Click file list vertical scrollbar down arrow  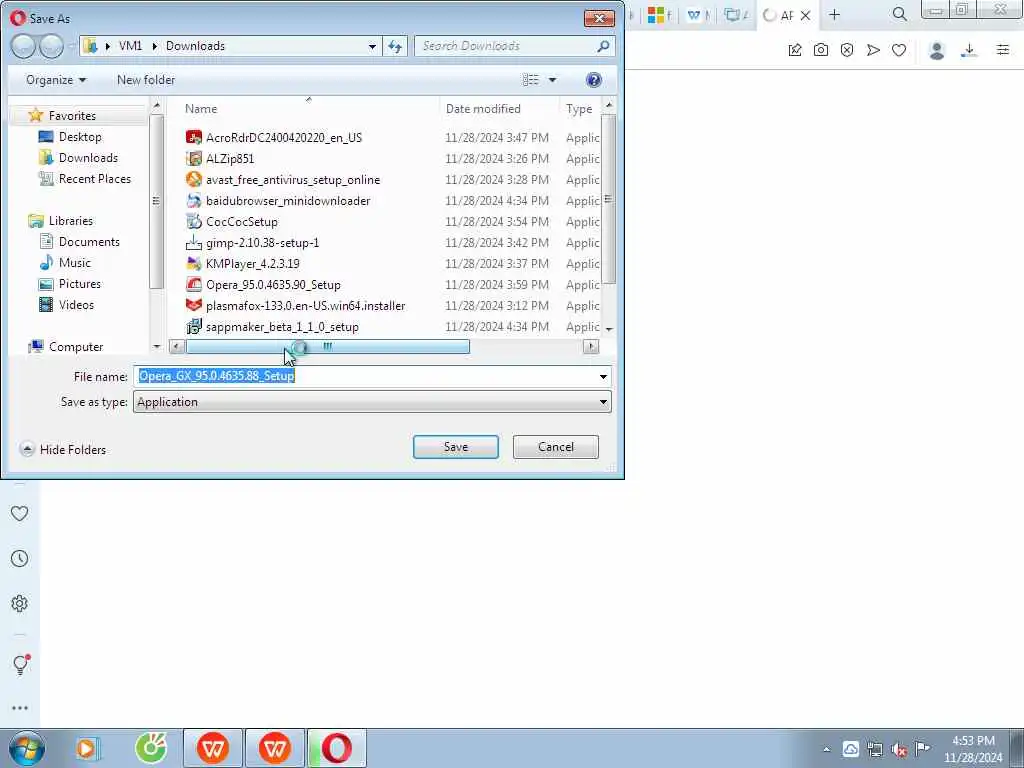coord(609,328)
